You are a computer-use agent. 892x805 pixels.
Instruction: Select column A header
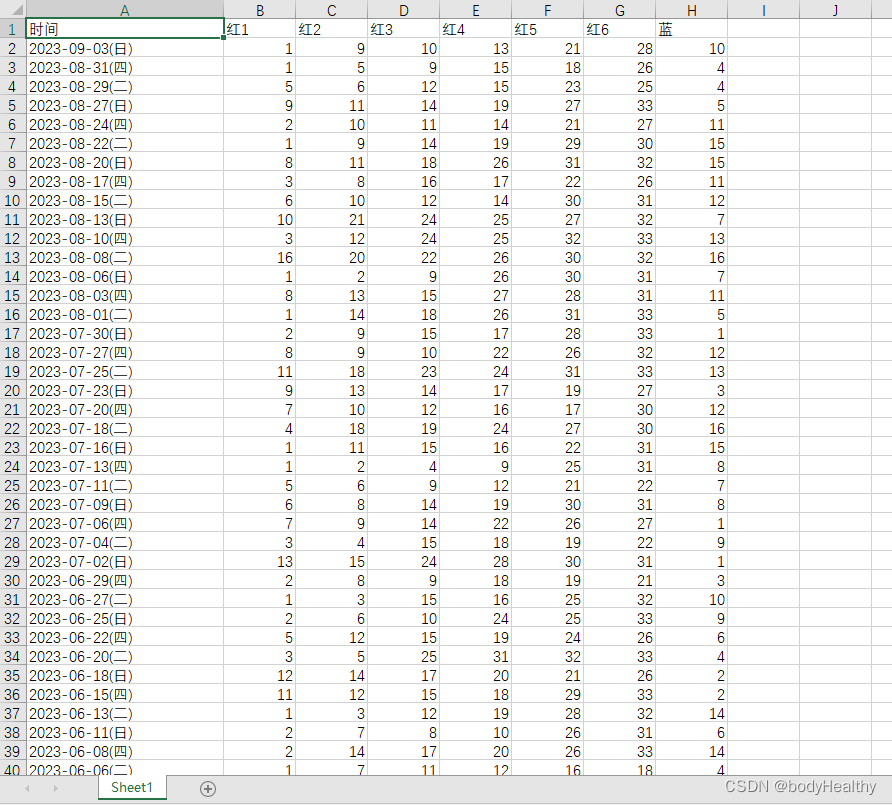125,10
